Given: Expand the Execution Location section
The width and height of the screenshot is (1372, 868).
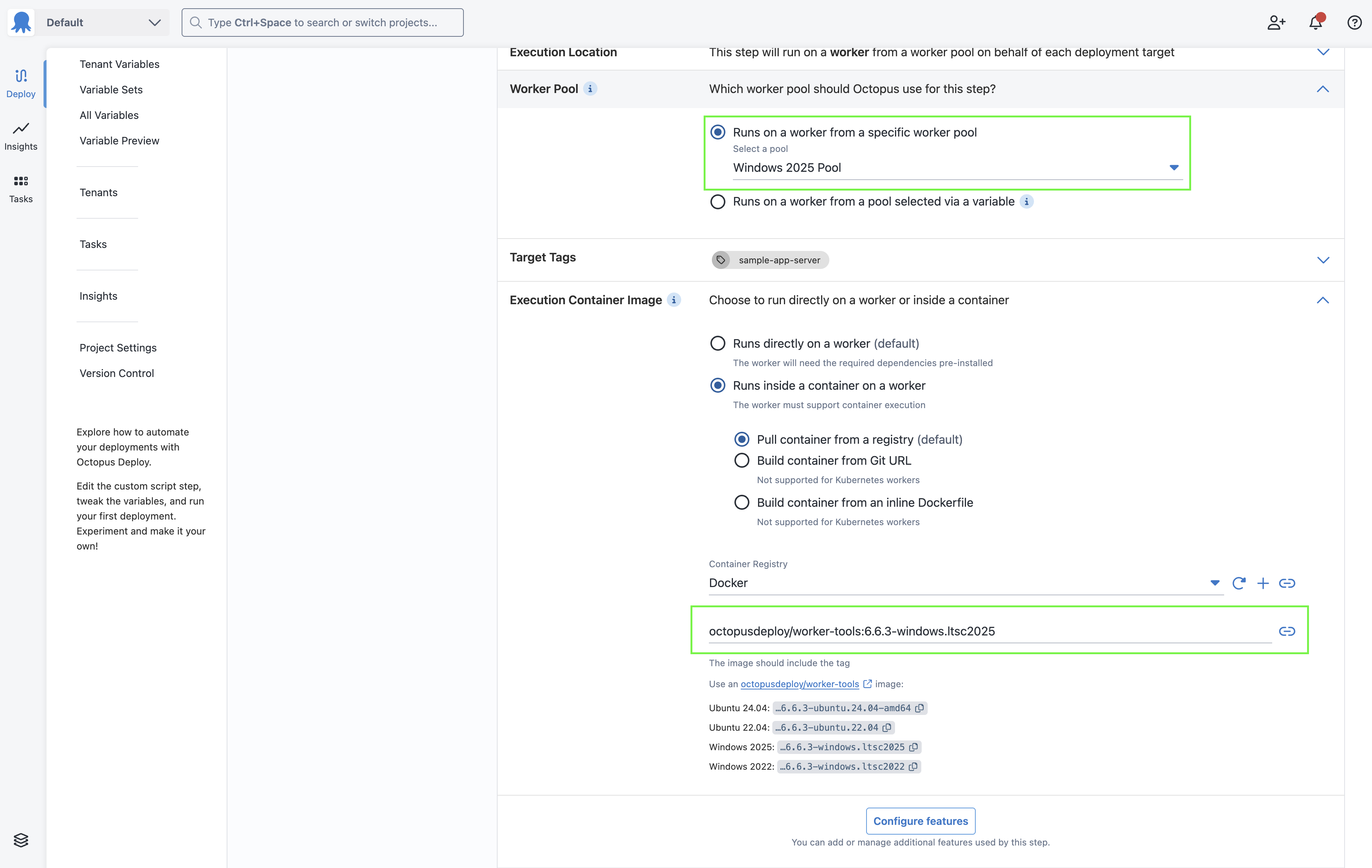Looking at the screenshot, I should pyautogui.click(x=1323, y=53).
